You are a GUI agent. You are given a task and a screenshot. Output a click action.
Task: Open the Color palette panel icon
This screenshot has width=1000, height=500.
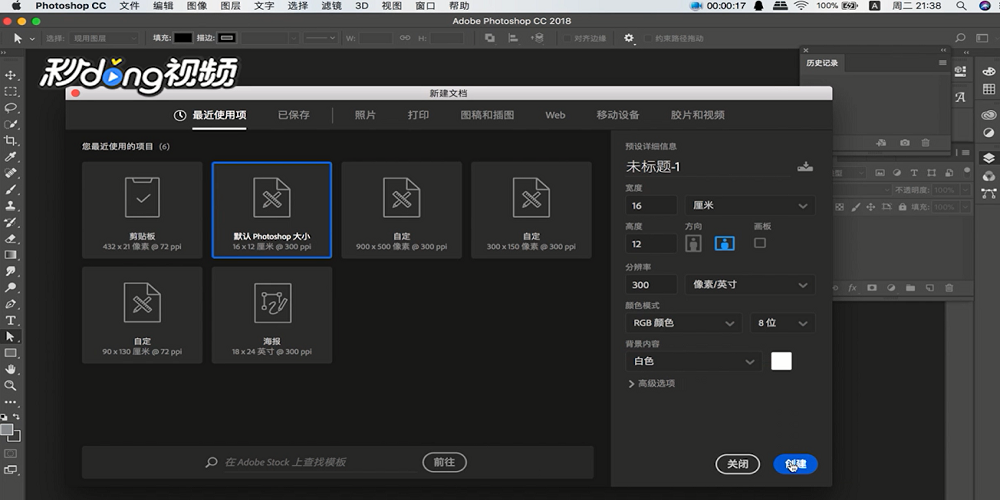989,71
